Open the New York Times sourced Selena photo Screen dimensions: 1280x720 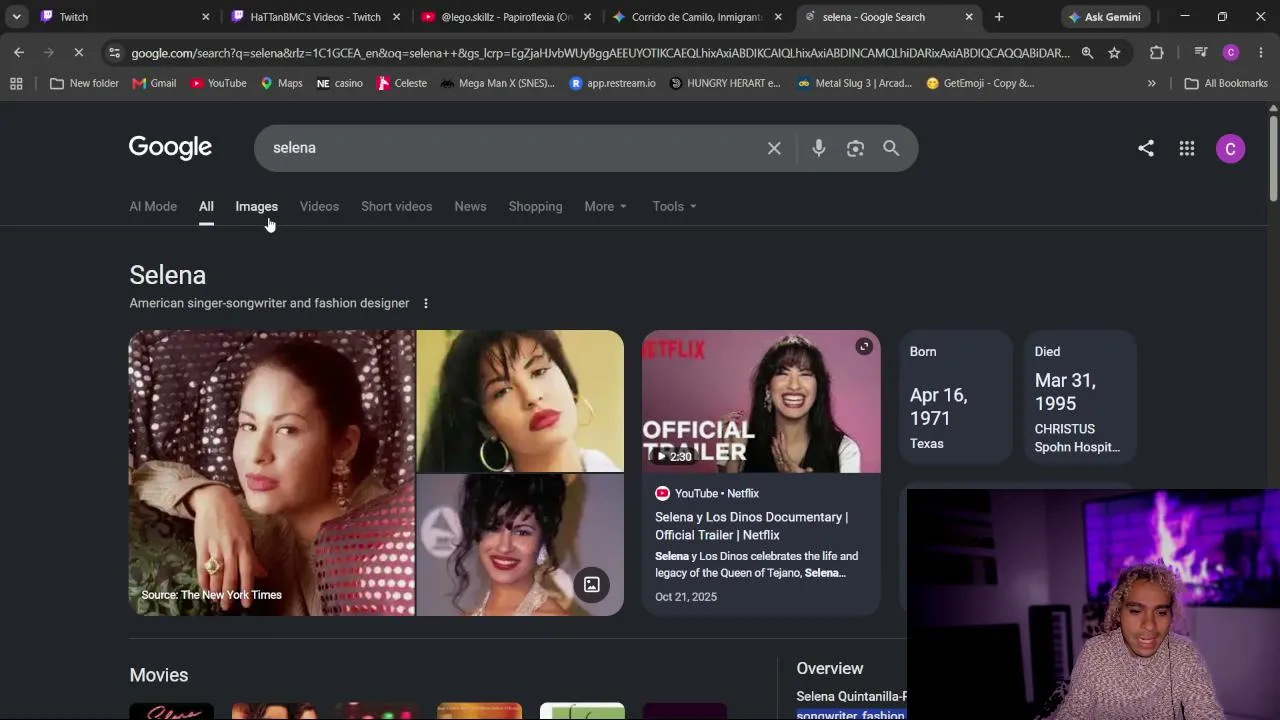271,472
